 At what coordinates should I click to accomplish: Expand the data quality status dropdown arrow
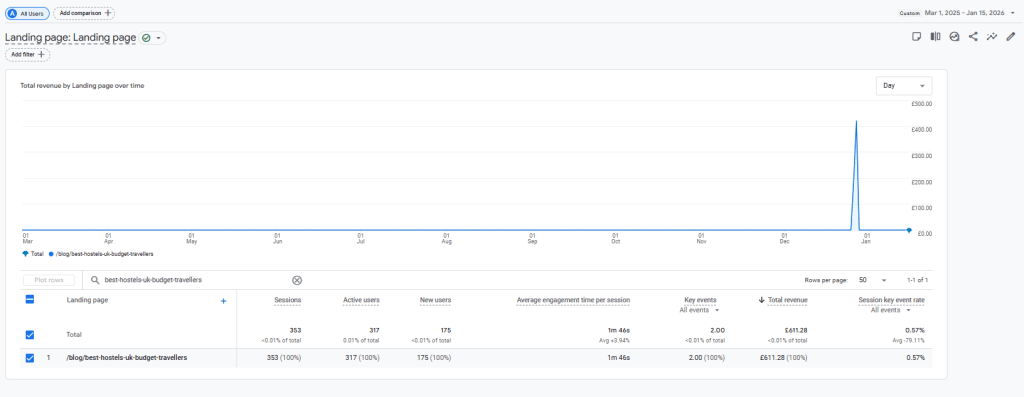point(159,39)
